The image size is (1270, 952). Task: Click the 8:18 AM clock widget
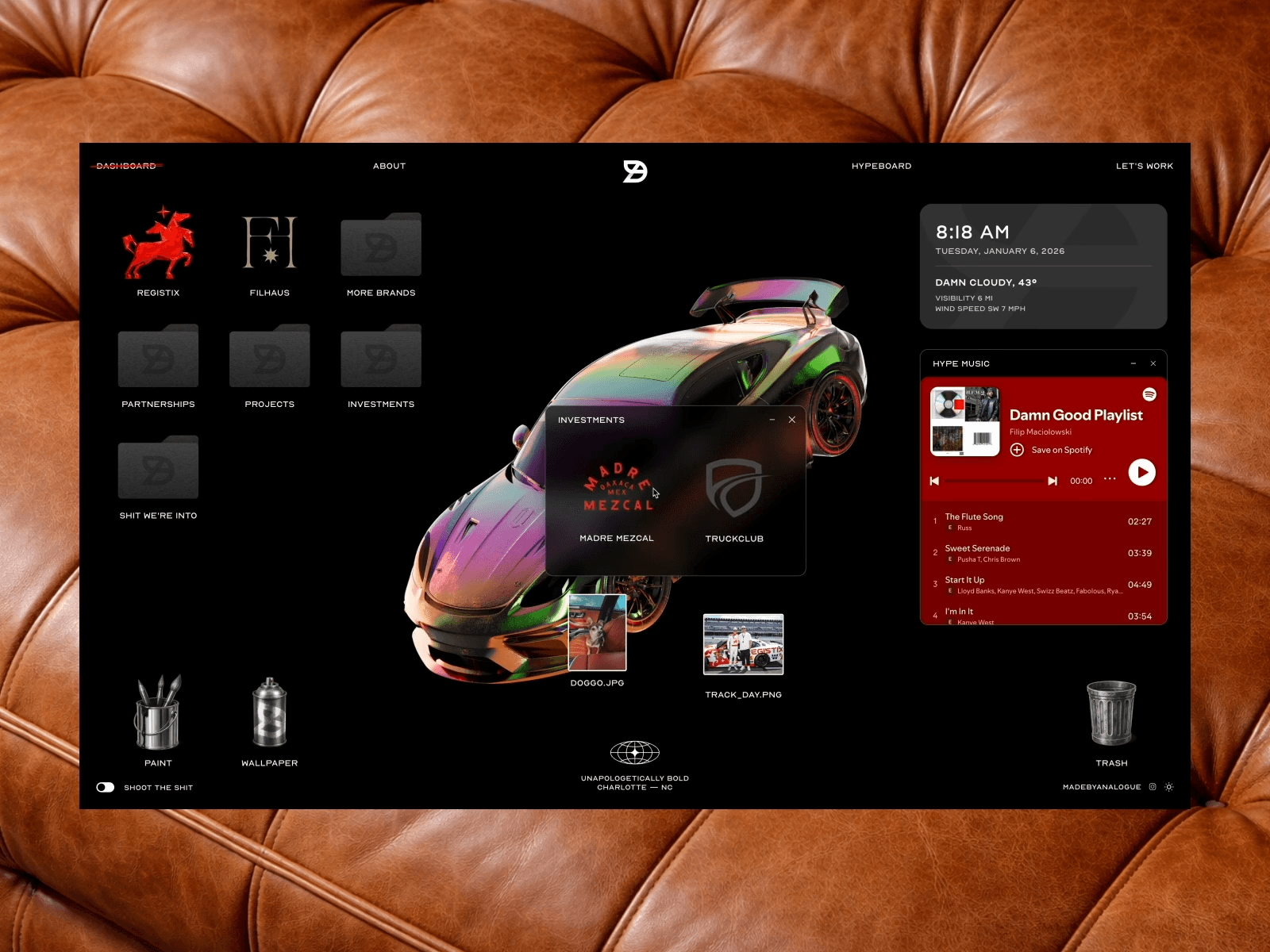[972, 232]
